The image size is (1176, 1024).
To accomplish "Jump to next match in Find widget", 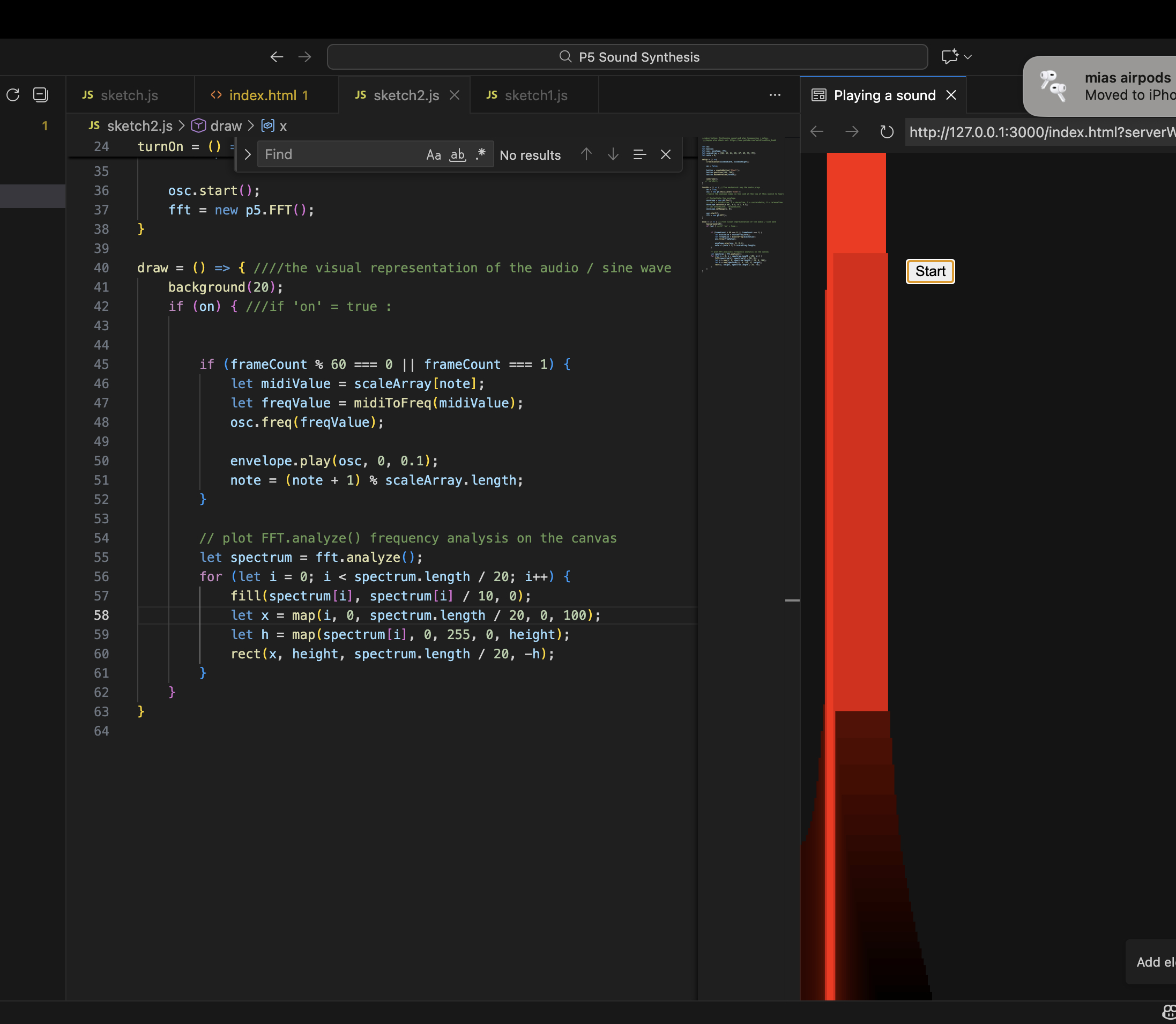I will click(613, 154).
